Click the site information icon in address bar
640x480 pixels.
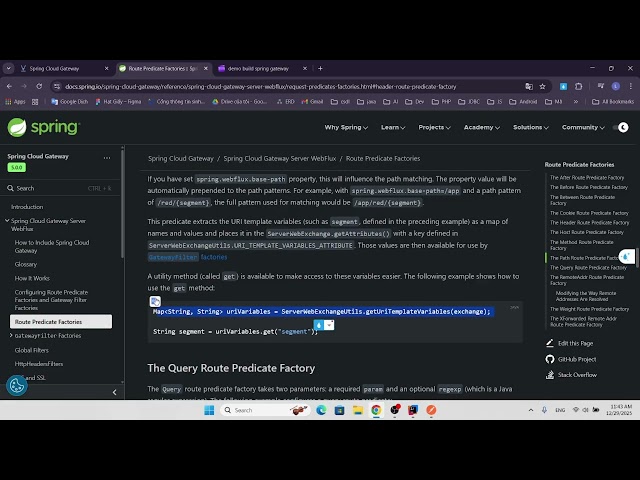57,86
